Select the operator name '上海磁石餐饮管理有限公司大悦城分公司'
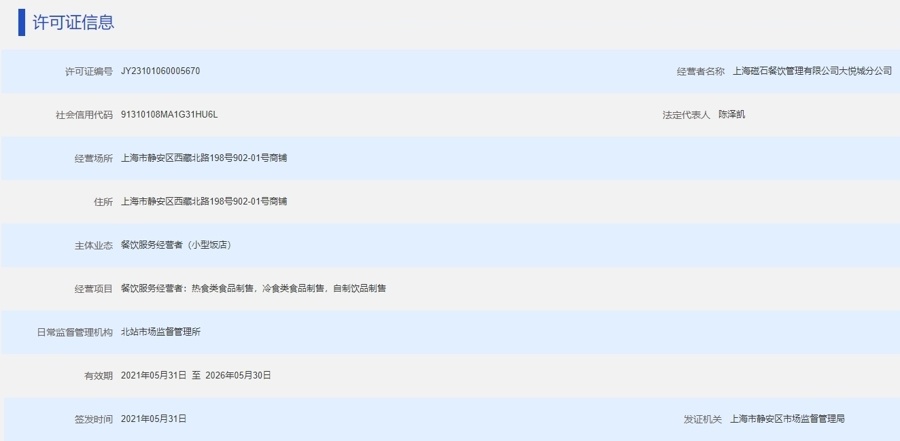 point(812,71)
